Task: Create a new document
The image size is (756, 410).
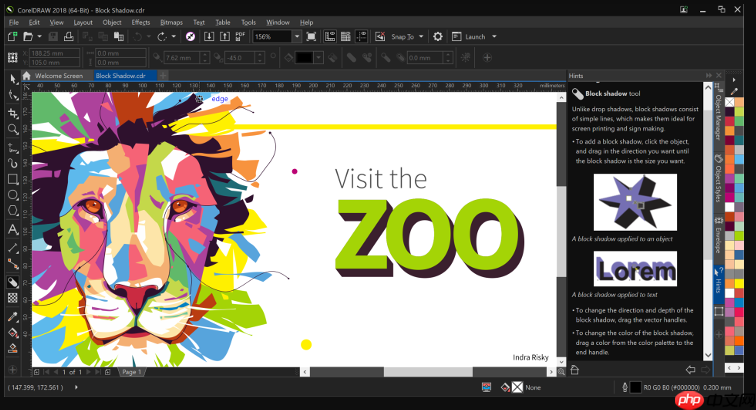Action: click(13, 36)
